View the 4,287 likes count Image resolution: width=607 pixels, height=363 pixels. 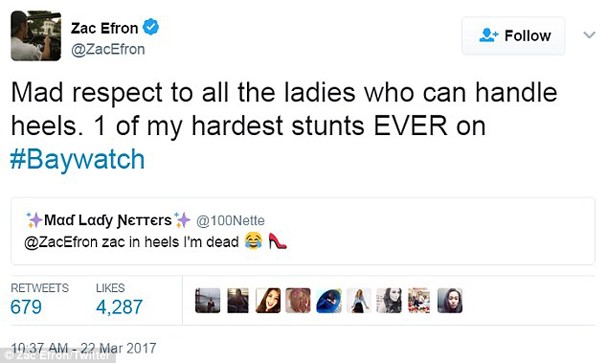(x=119, y=307)
